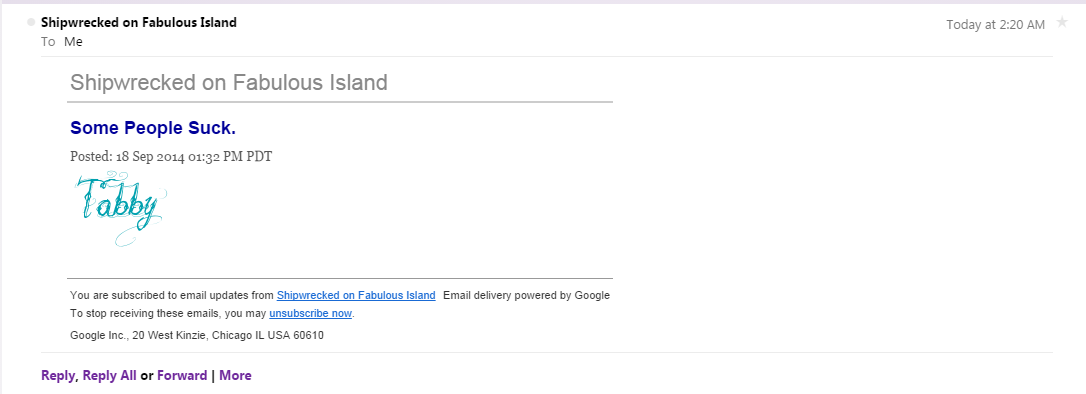
Task: Click the sender name in bold header
Action: tap(139, 23)
